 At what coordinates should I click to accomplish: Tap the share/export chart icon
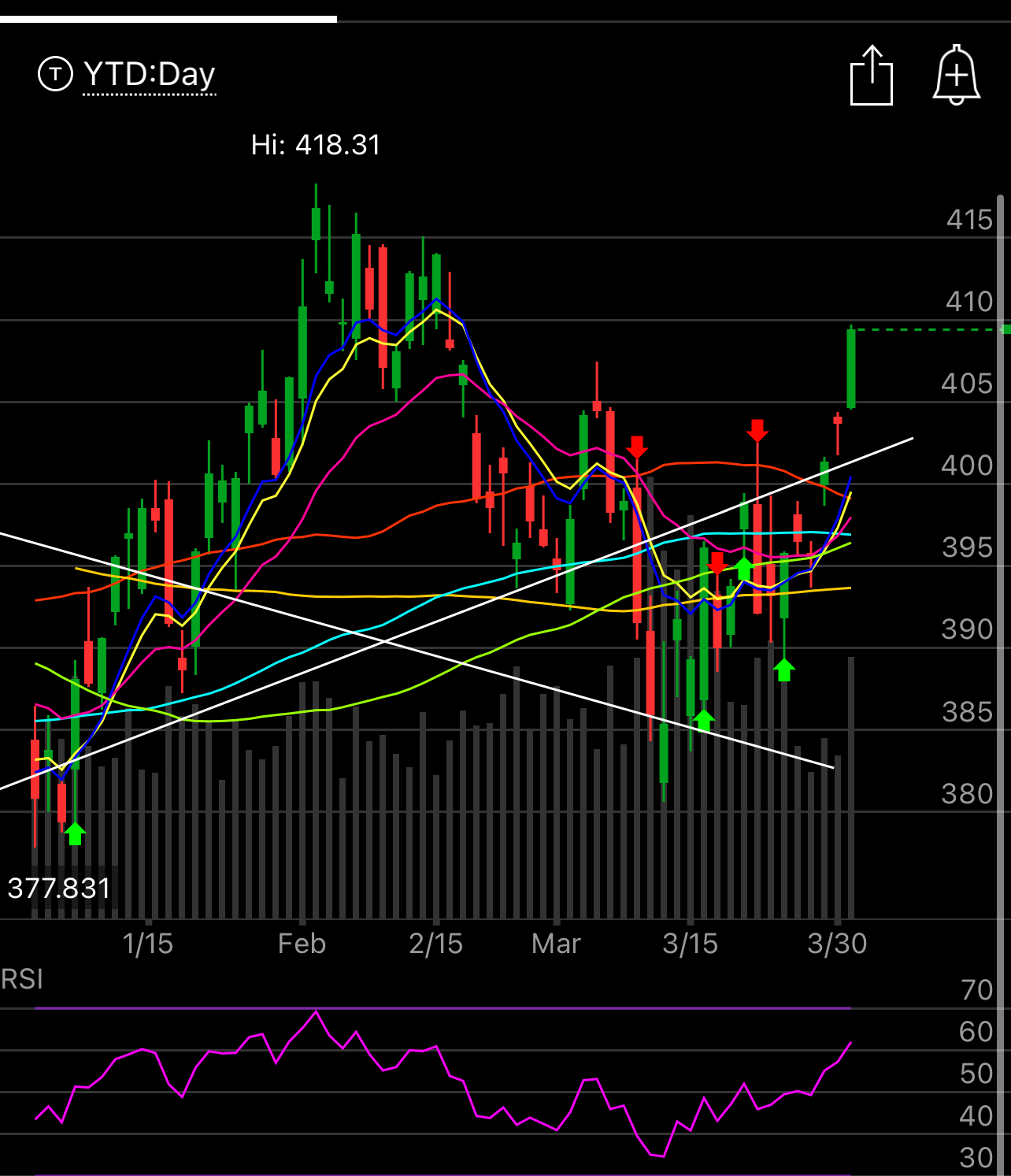tap(872, 75)
